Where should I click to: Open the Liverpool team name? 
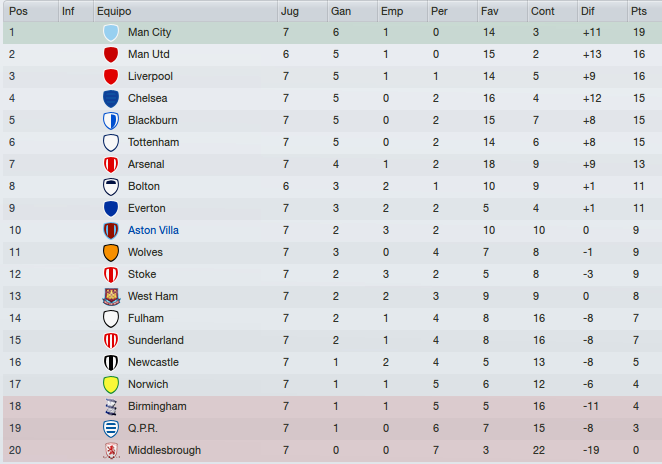(x=150, y=76)
